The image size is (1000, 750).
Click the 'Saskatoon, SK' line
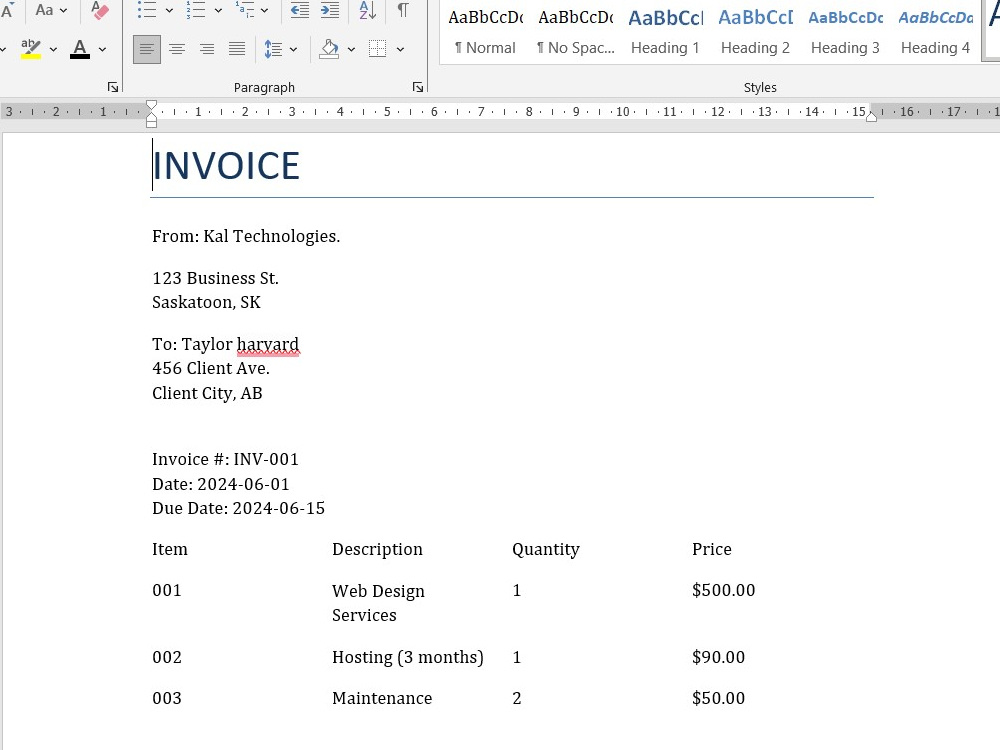(206, 302)
